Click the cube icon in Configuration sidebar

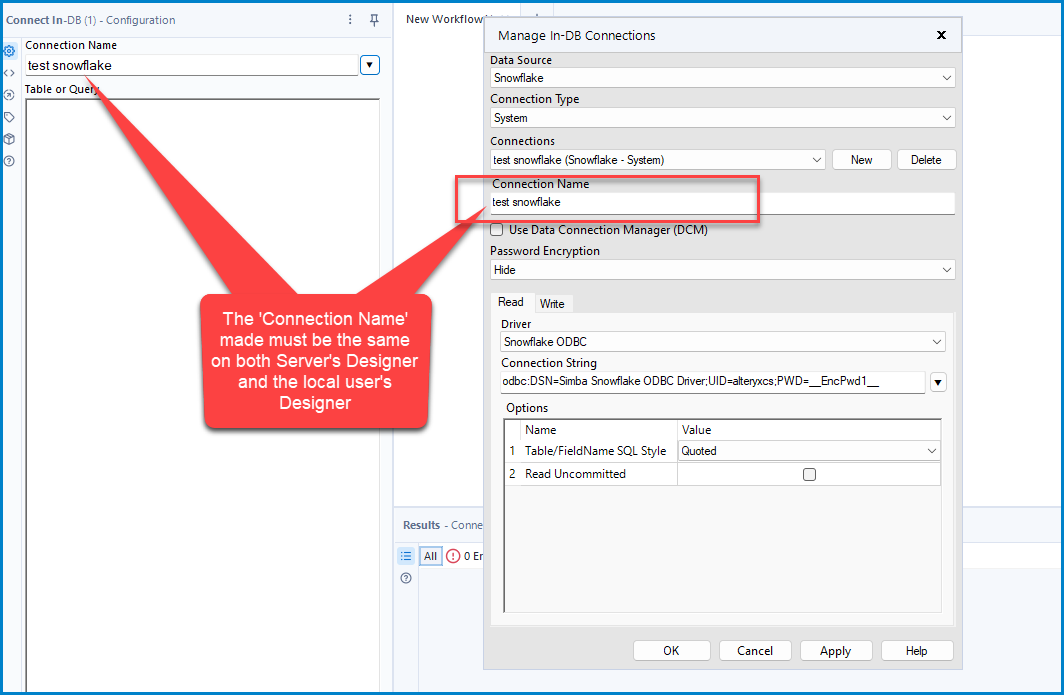pyautogui.click(x=10, y=139)
